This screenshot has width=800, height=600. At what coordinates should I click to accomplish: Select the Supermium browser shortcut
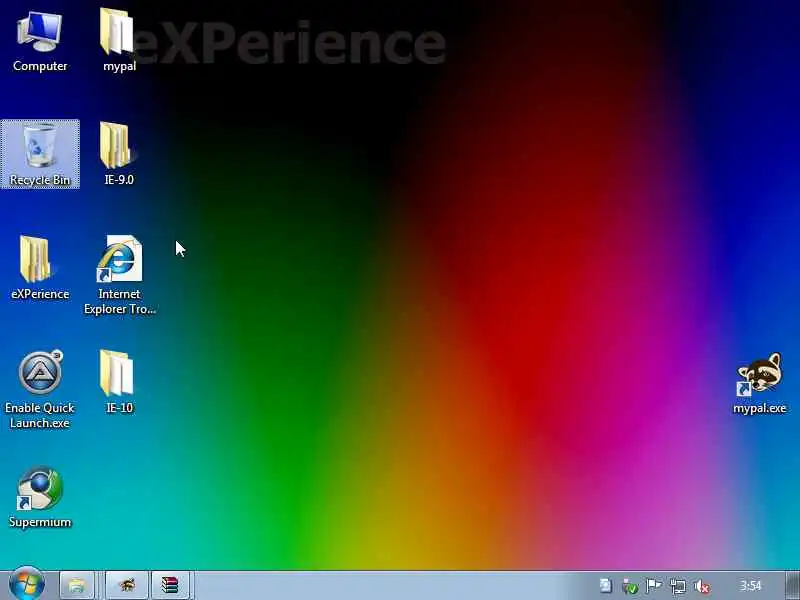[40, 496]
